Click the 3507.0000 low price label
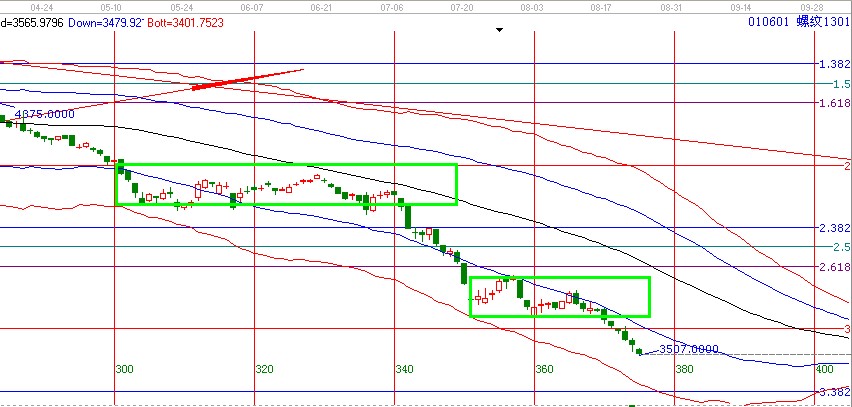The height and width of the screenshot is (407, 852). click(x=689, y=349)
